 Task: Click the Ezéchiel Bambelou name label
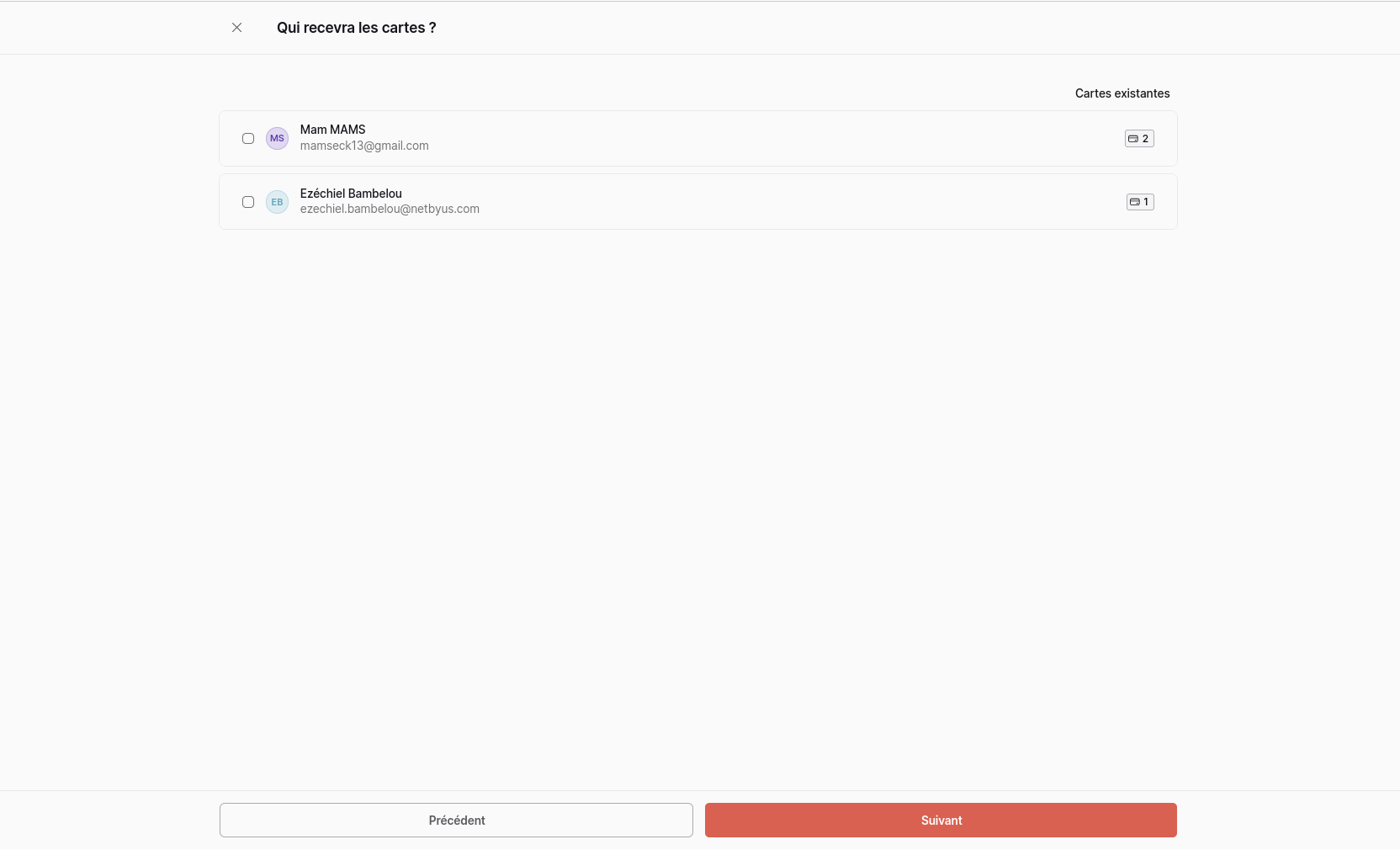[351, 194]
